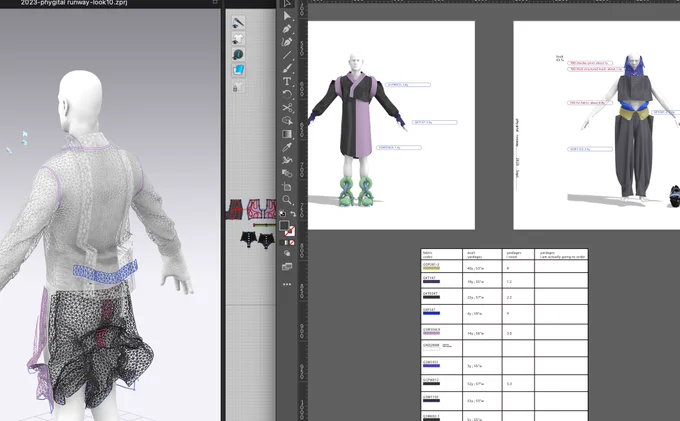Select the Artboard tool

tap(287, 186)
